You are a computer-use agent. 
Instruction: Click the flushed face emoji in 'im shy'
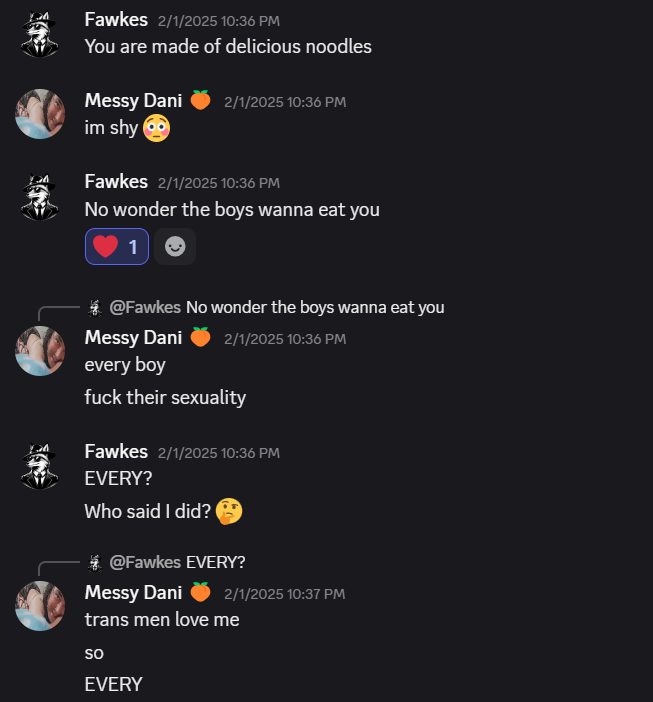point(157,128)
